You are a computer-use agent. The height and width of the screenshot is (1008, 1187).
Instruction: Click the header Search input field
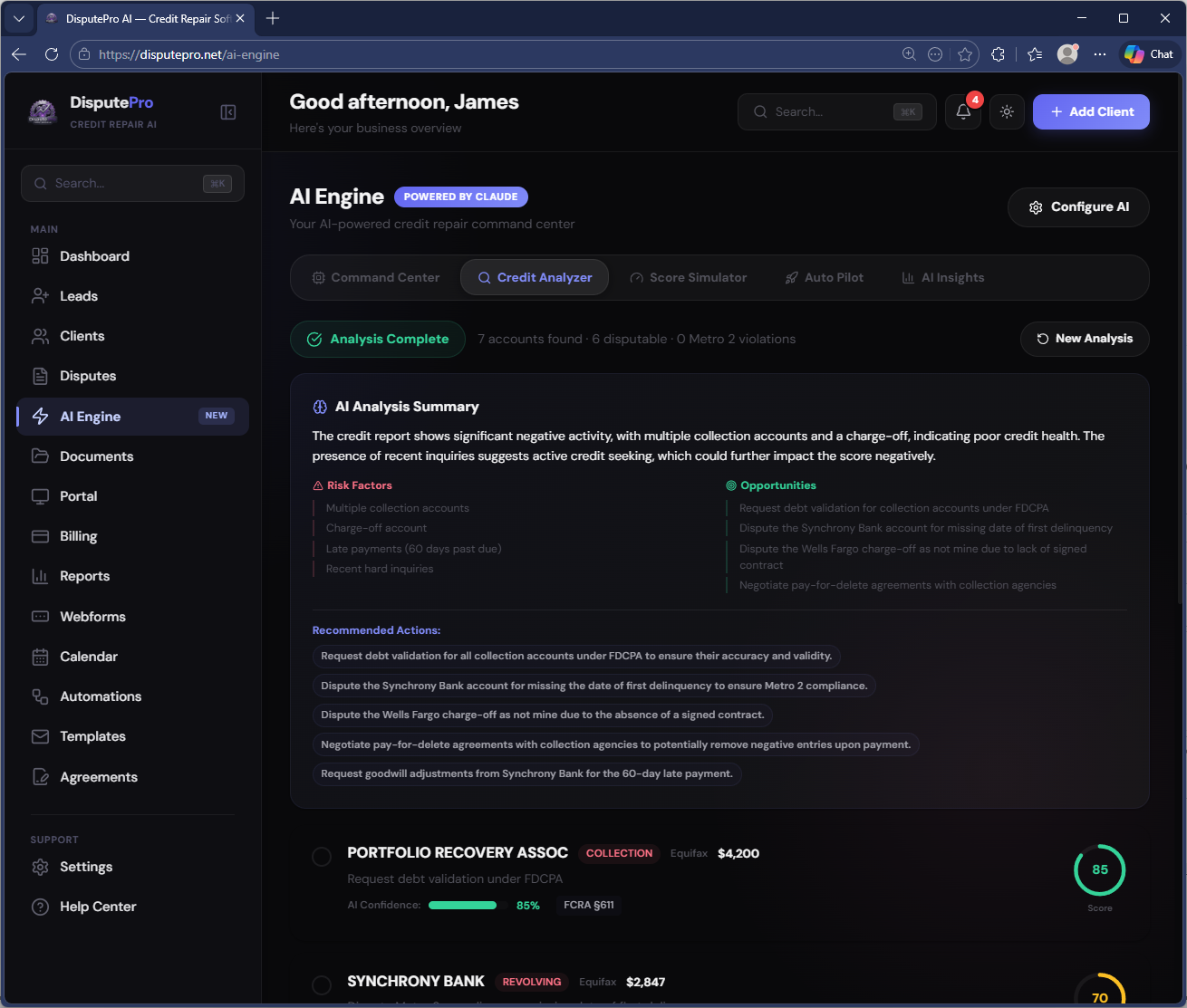click(834, 111)
